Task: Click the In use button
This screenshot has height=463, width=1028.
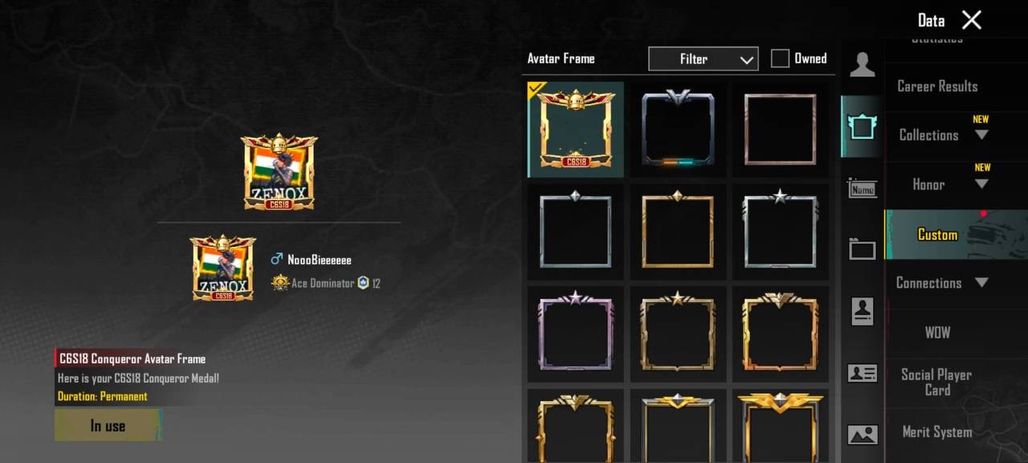Action: pyautogui.click(x=108, y=426)
